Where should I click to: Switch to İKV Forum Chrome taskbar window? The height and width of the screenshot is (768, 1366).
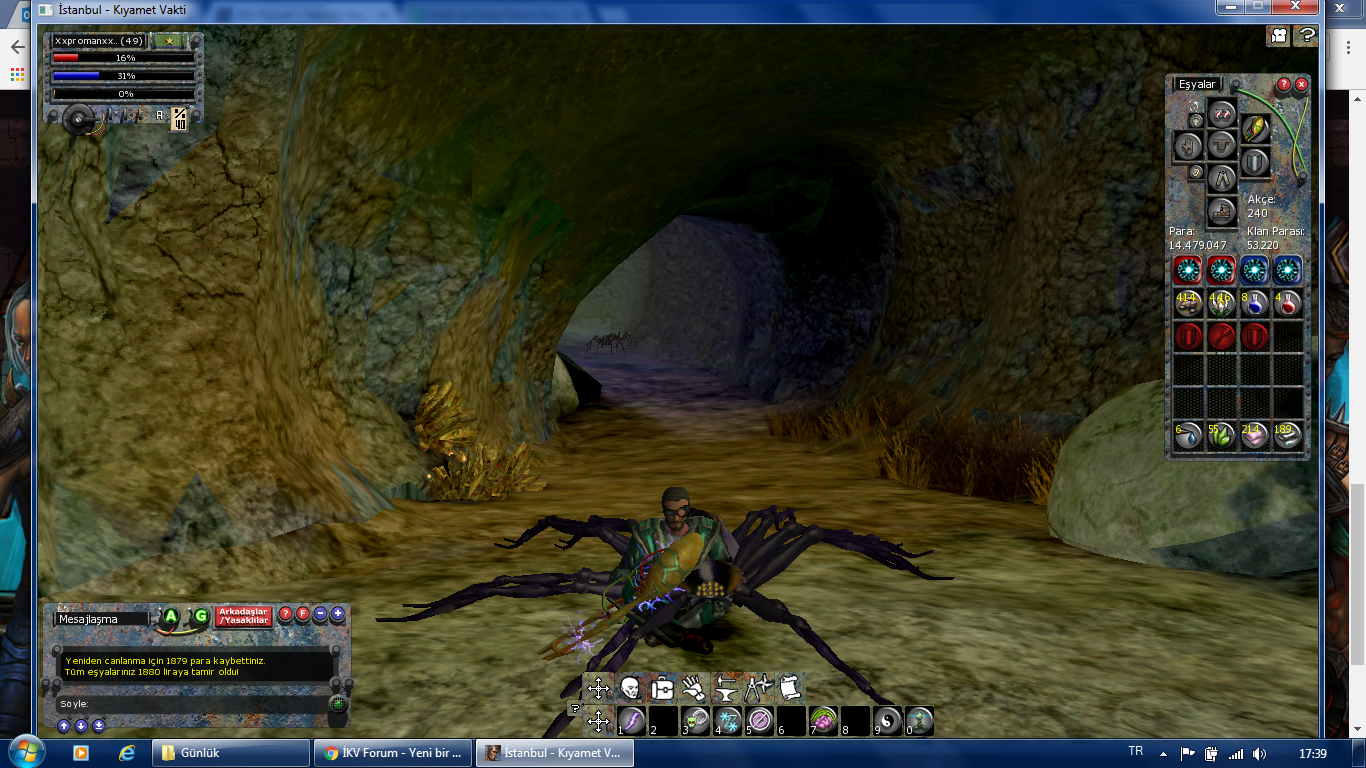(392, 753)
